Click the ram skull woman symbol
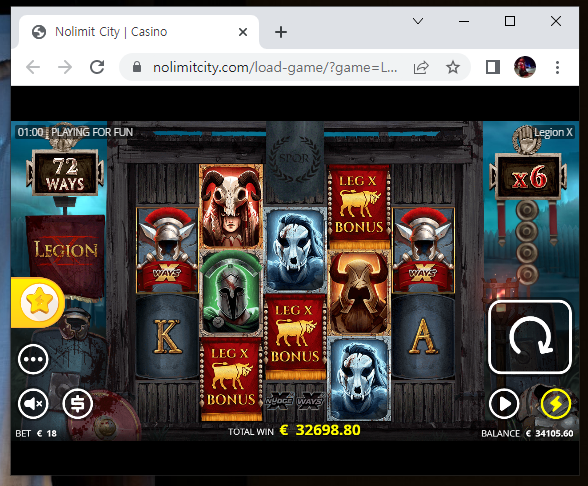 pyautogui.click(x=231, y=207)
